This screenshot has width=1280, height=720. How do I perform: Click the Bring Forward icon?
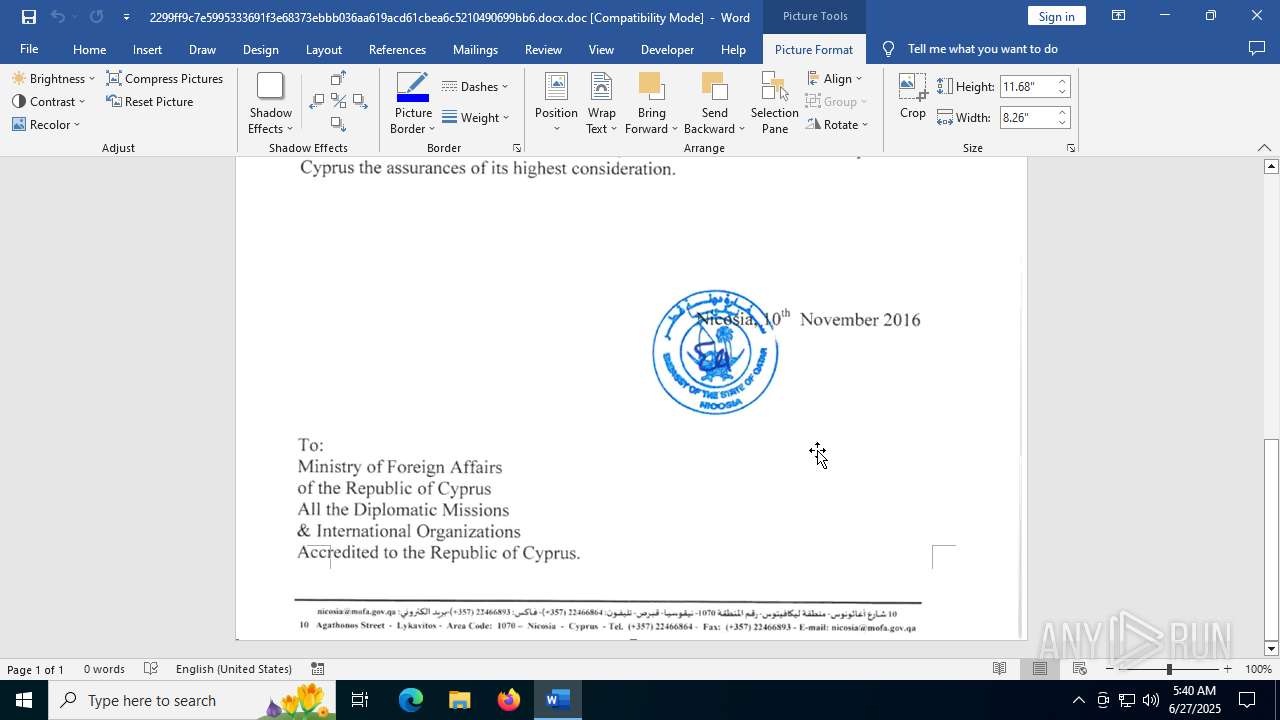click(x=651, y=87)
